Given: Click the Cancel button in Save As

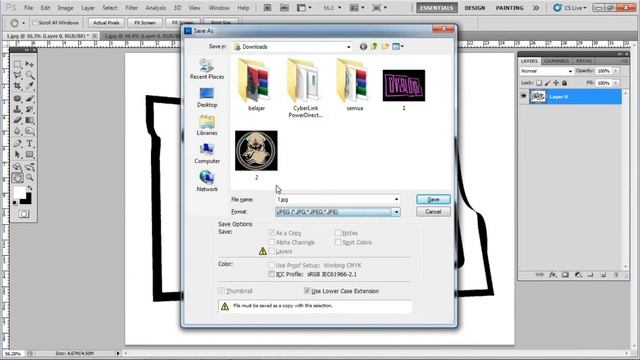Looking at the screenshot, I should pyautogui.click(x=433, y=211).
